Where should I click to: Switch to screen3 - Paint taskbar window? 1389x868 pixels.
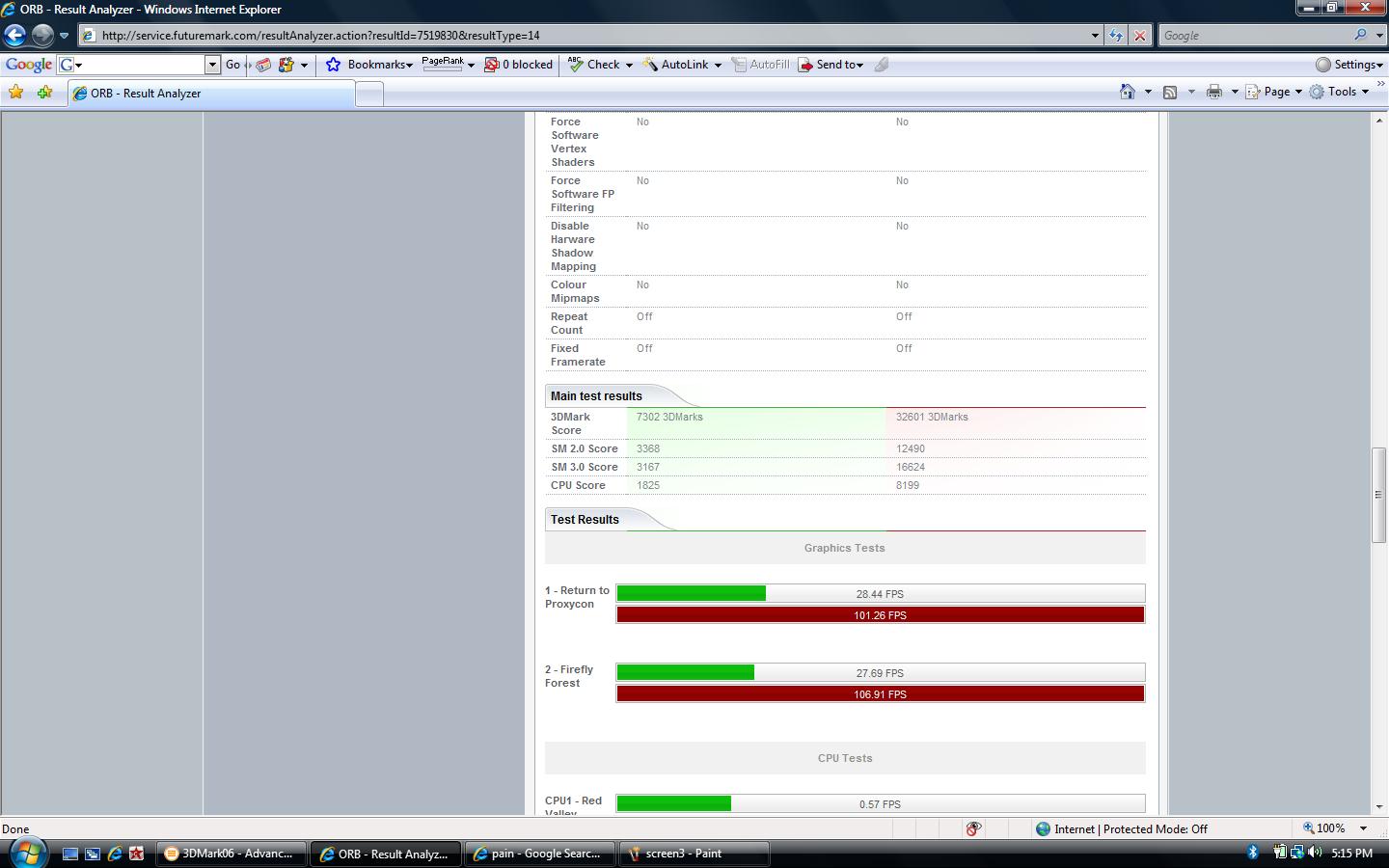[x=694, y=854]
